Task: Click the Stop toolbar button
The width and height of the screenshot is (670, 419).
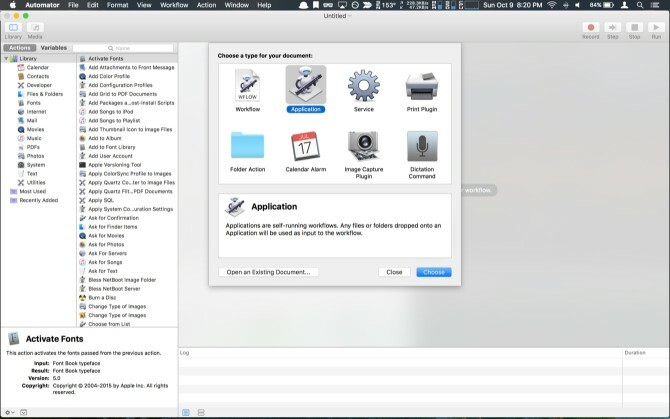Action: tap(635, 27)
